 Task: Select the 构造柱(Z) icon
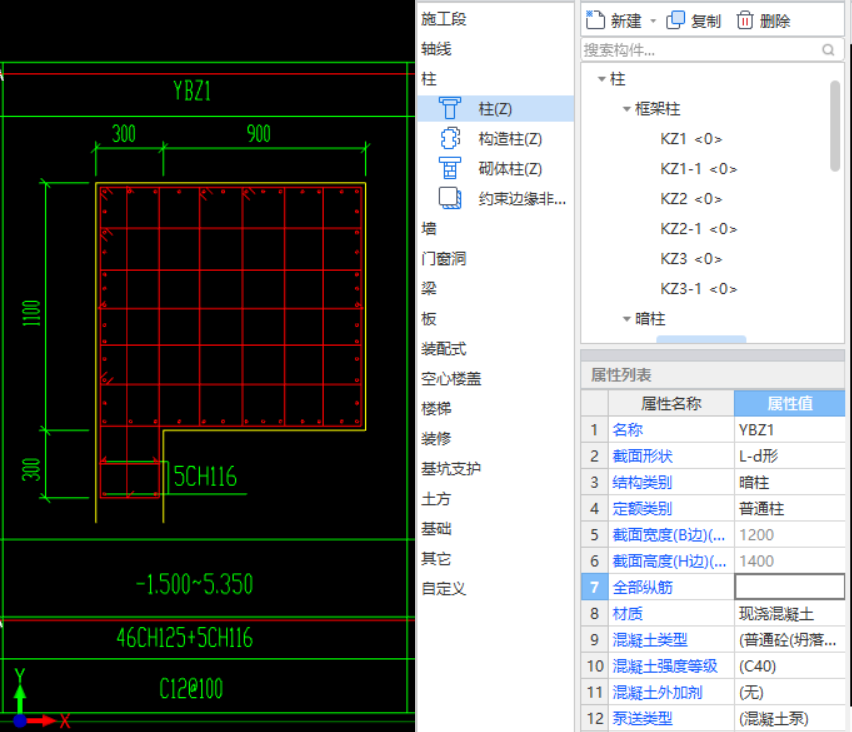[450, 139]
